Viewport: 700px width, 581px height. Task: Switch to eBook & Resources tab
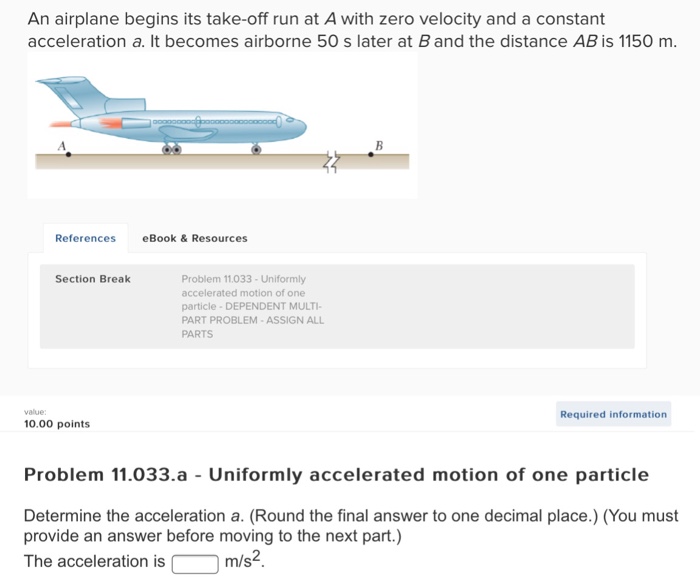point(195,238)
